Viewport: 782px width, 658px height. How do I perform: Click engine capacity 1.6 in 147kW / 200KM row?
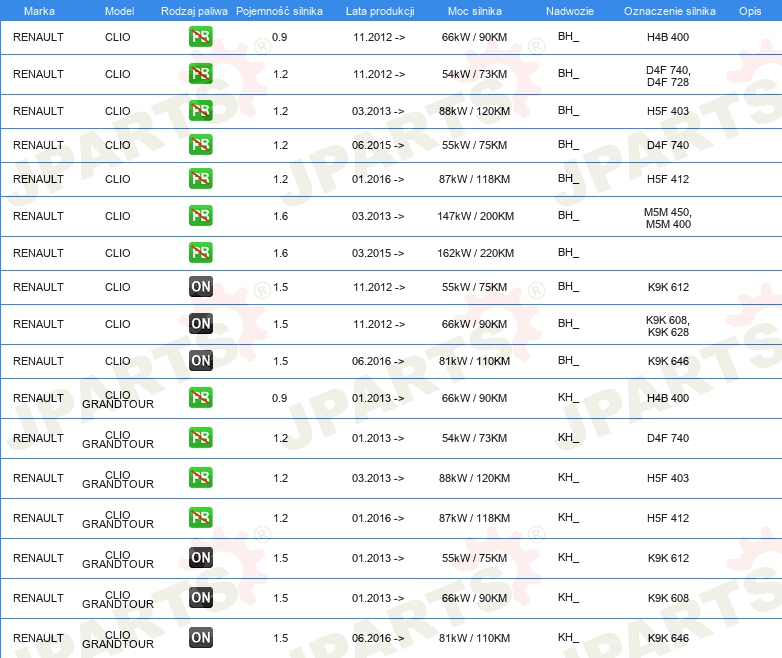click(280, 216)
